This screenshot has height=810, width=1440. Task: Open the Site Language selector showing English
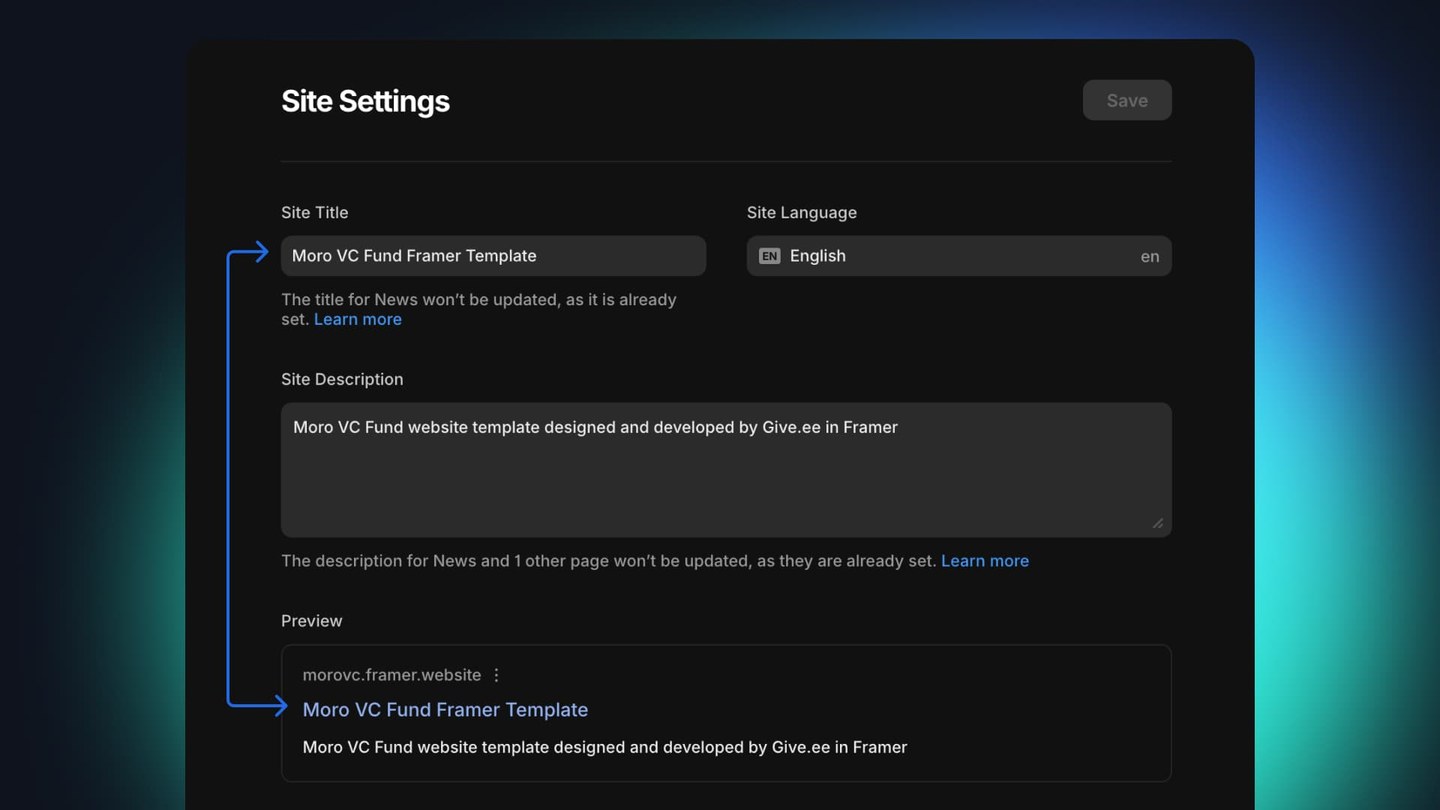coord(958,256)
